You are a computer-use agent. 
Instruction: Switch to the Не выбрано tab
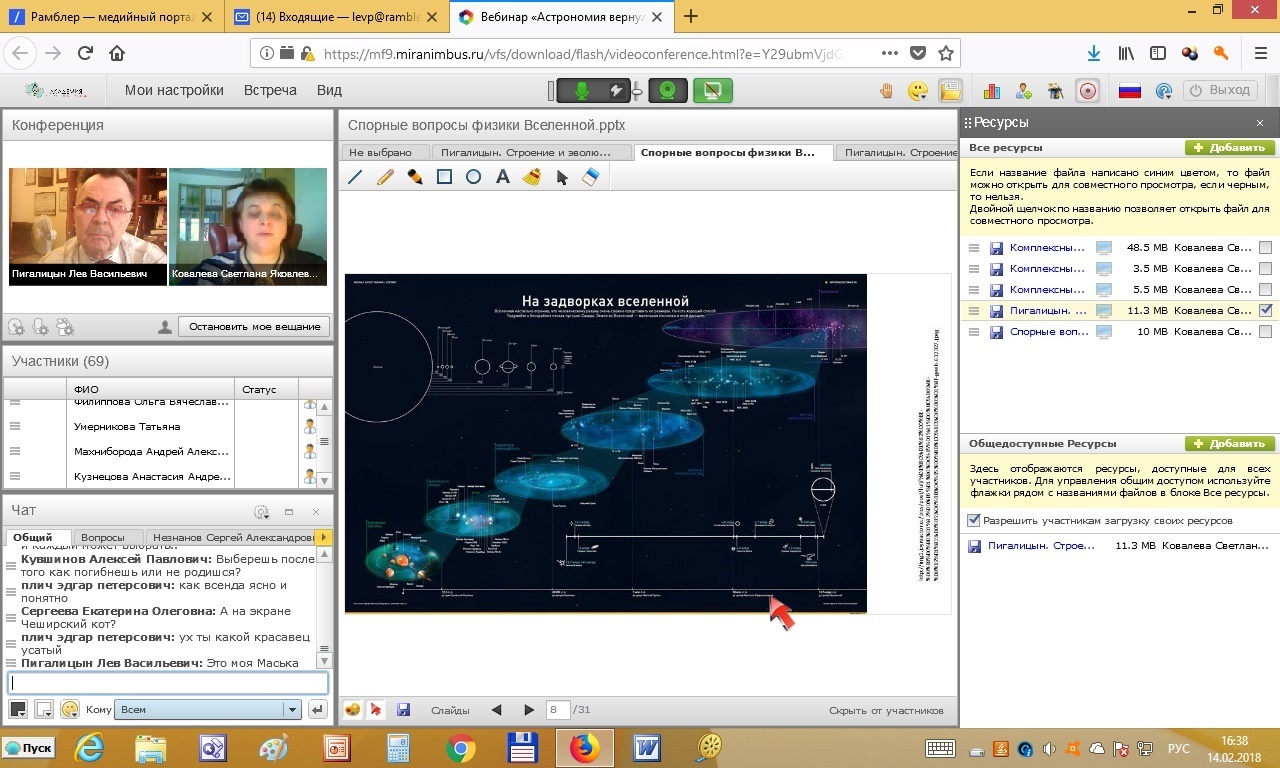point(385,152)
